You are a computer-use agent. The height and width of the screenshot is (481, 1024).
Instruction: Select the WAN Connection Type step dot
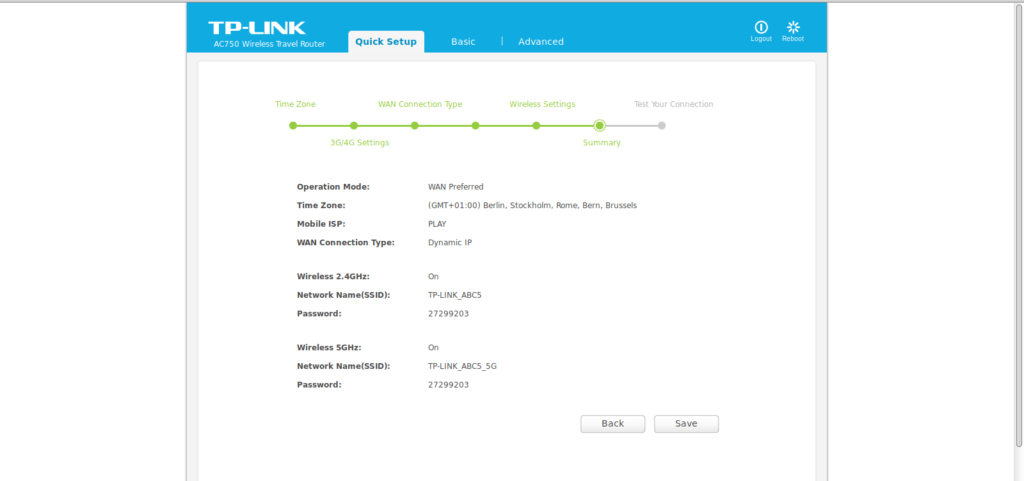[415, 126]
